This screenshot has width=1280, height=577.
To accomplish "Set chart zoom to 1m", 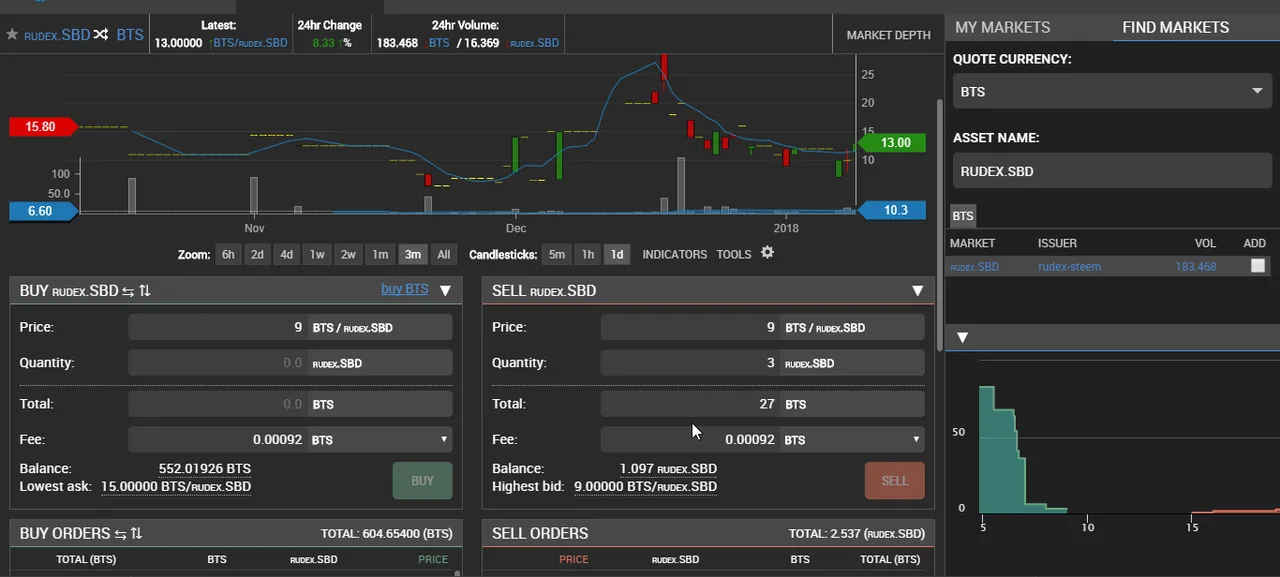I will click(x=380, y=255).
